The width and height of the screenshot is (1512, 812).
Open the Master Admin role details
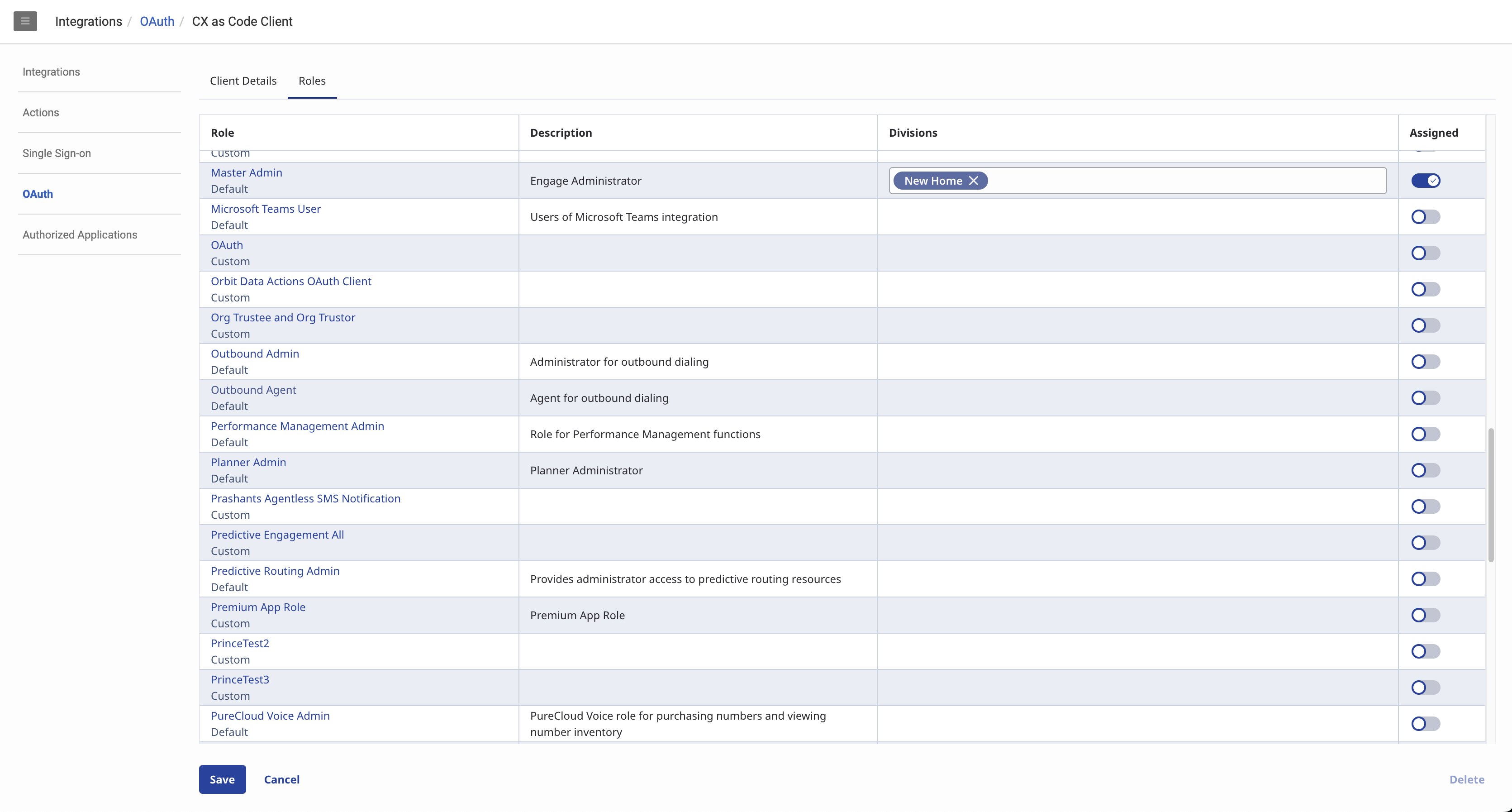tap(247, 172)
